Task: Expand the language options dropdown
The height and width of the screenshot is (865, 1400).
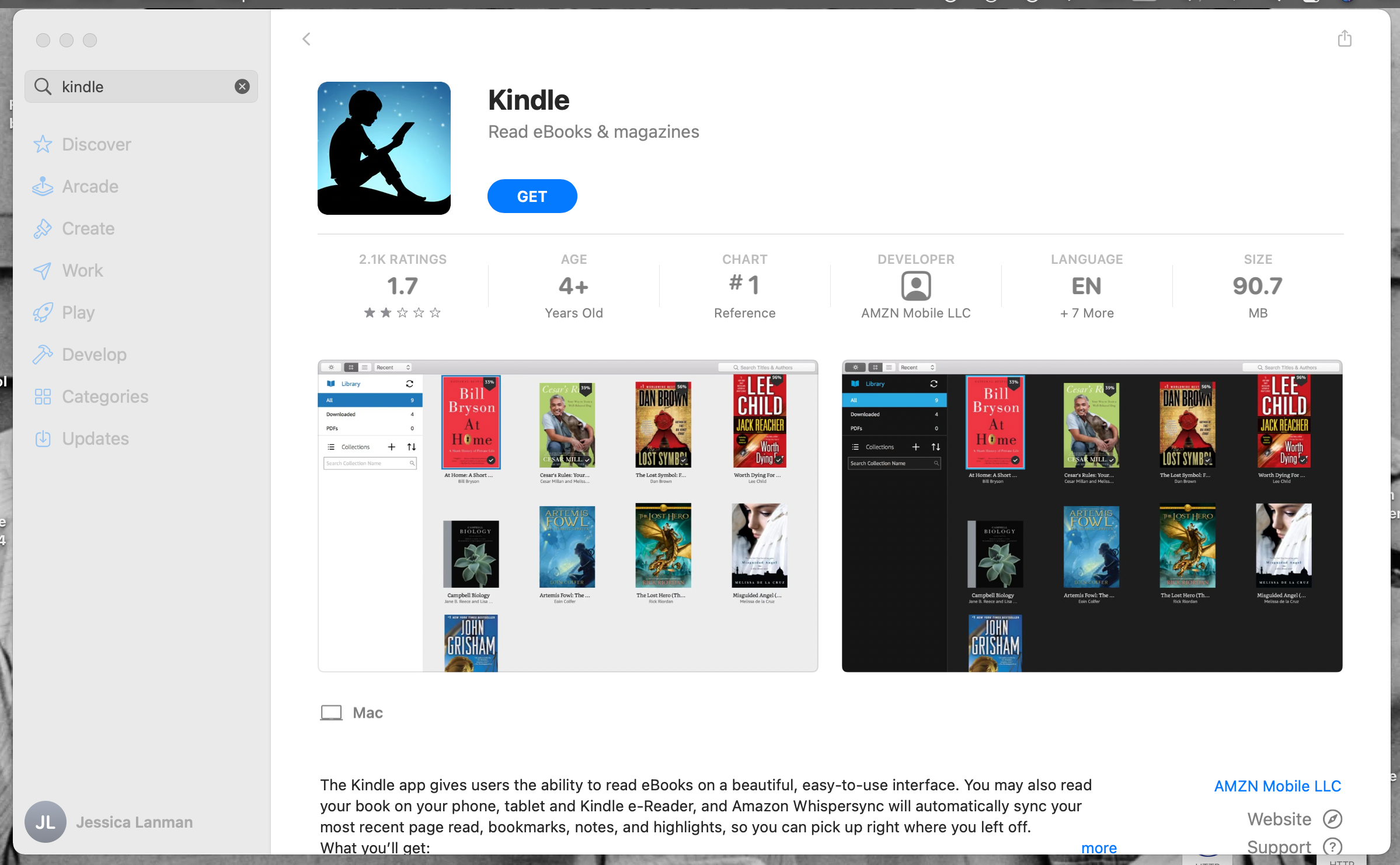Action: click(x=1087, y=313)
